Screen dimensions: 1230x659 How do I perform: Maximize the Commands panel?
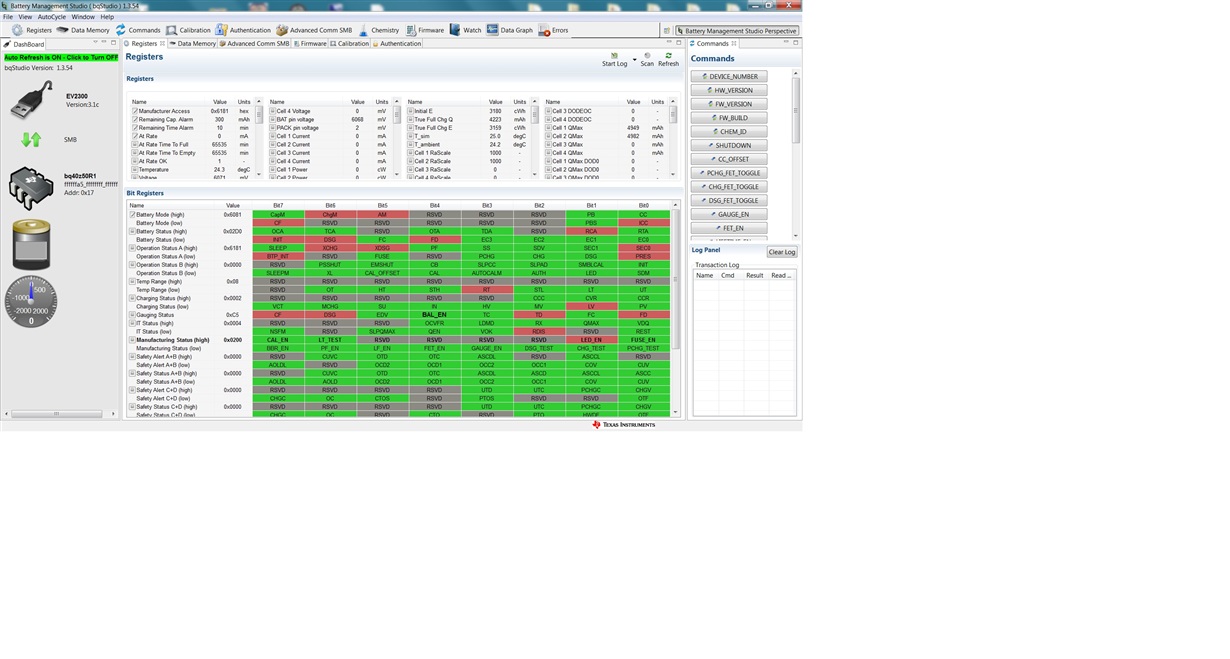tap(796, 43)
